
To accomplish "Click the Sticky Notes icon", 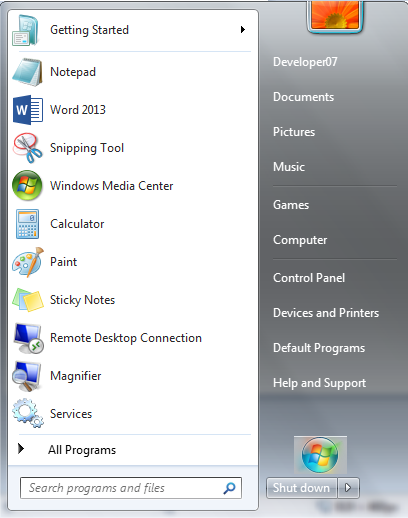I will click(x=28, y=300).
